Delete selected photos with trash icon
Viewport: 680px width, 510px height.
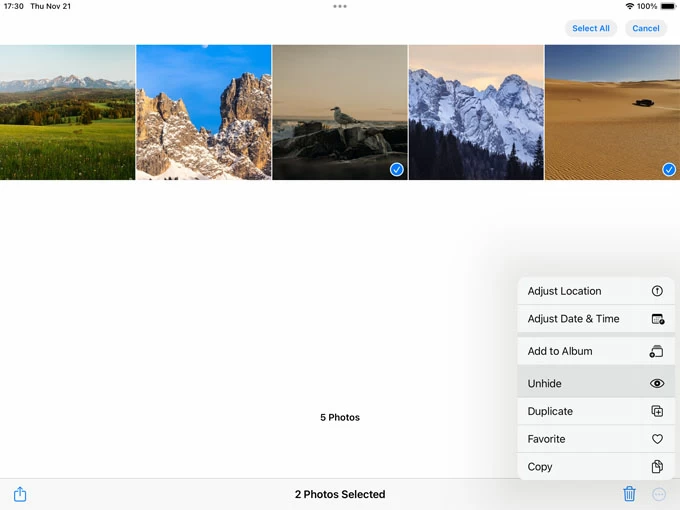point(629,494)
